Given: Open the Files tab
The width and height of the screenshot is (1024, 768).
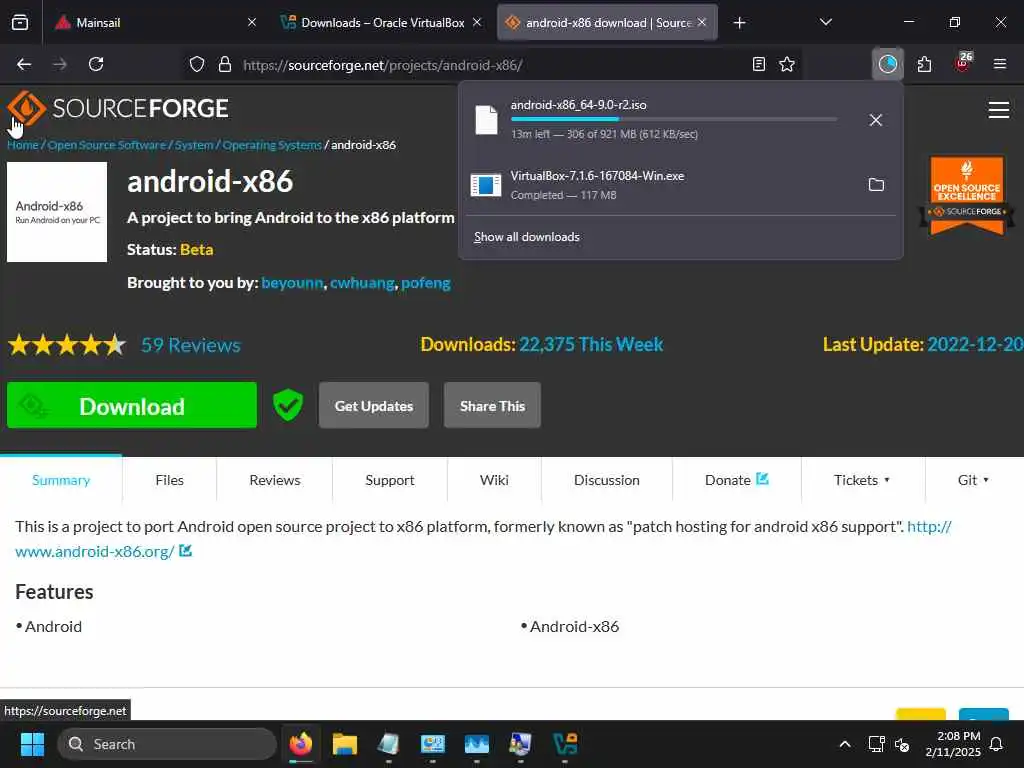Looking at the screenshot, I should 169,480.
